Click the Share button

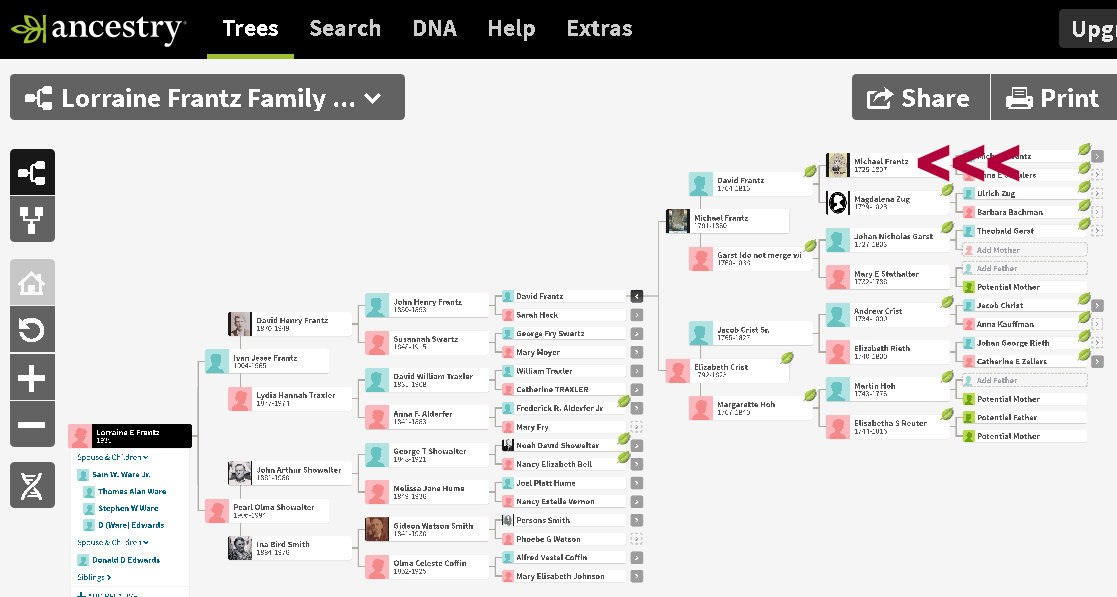tap(920, 98)
